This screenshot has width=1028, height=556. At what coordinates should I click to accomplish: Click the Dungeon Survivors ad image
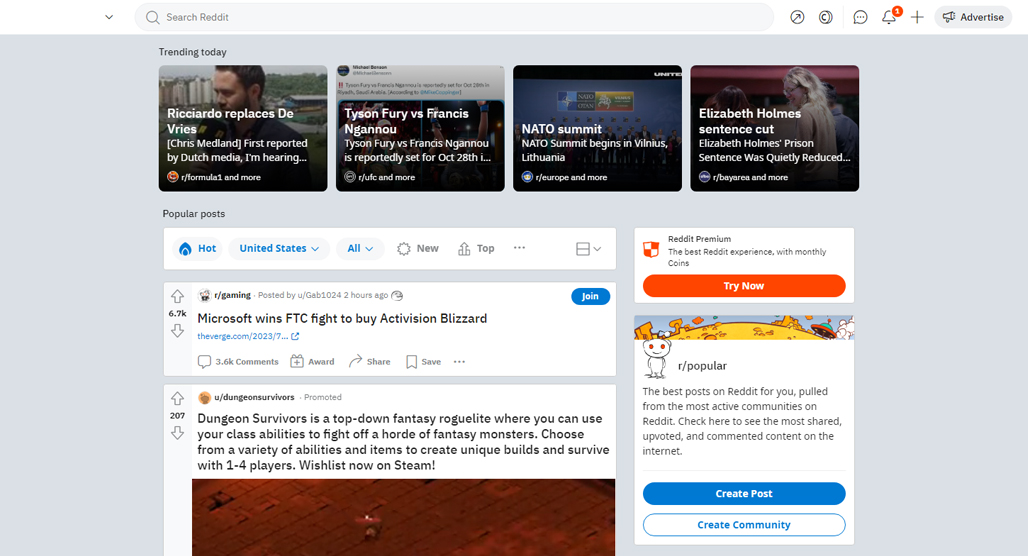coord(403,517)
